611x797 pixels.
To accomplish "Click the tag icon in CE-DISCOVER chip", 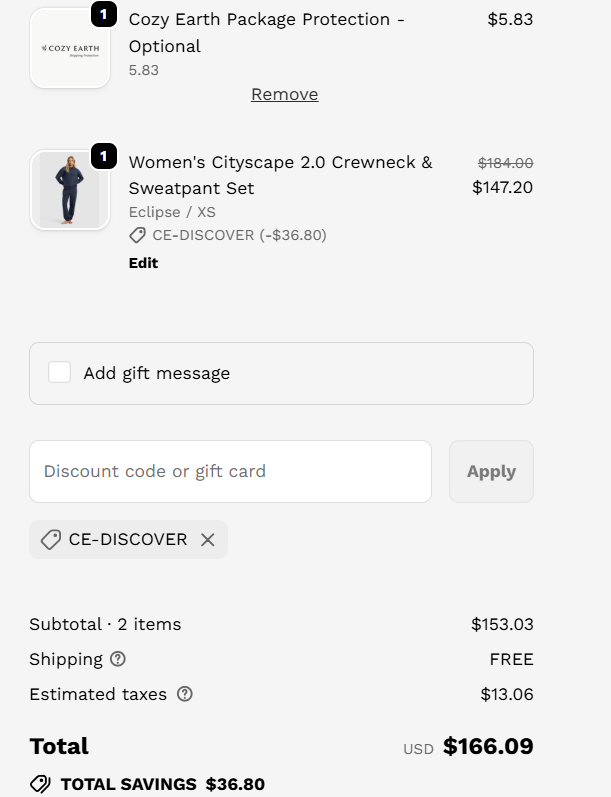I will [x=50, y=539].
